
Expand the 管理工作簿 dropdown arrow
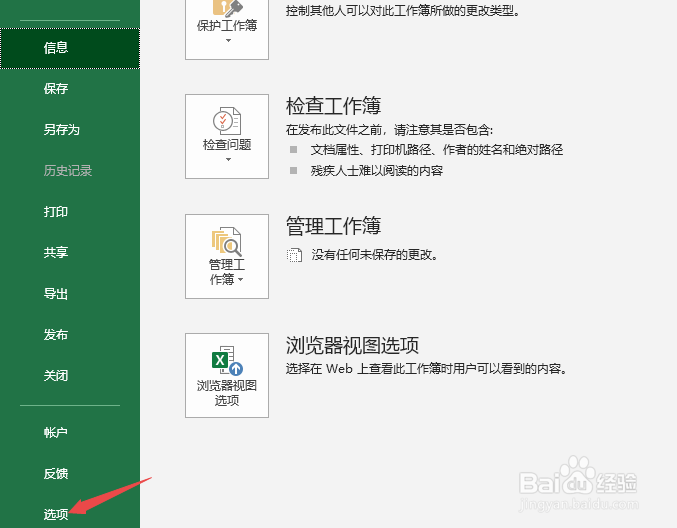click(240, 279)
